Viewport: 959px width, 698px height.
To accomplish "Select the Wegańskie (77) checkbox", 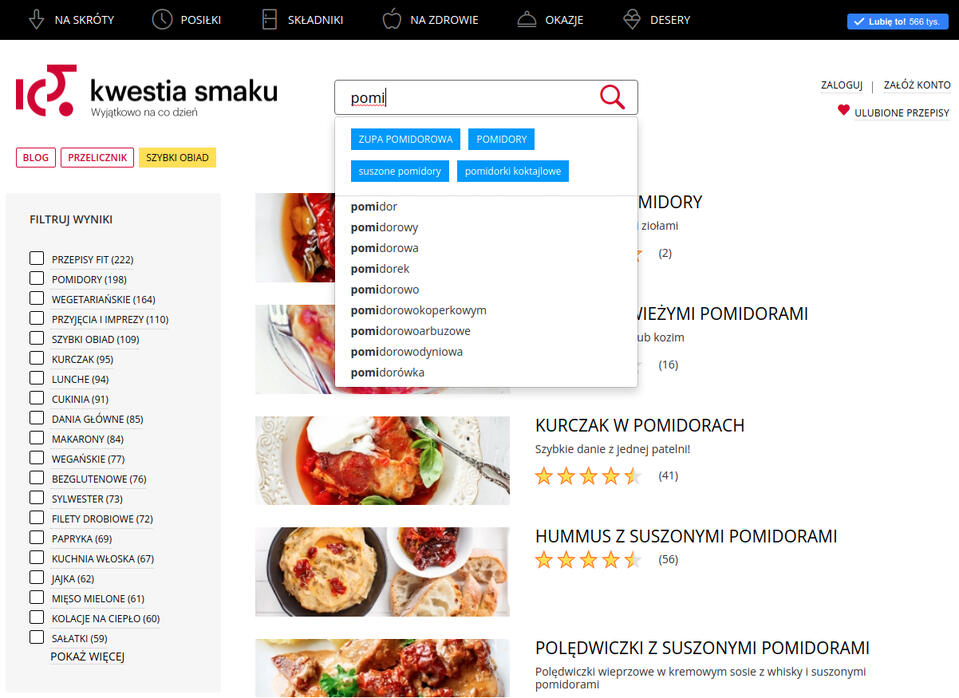I will tap(37, 458).
